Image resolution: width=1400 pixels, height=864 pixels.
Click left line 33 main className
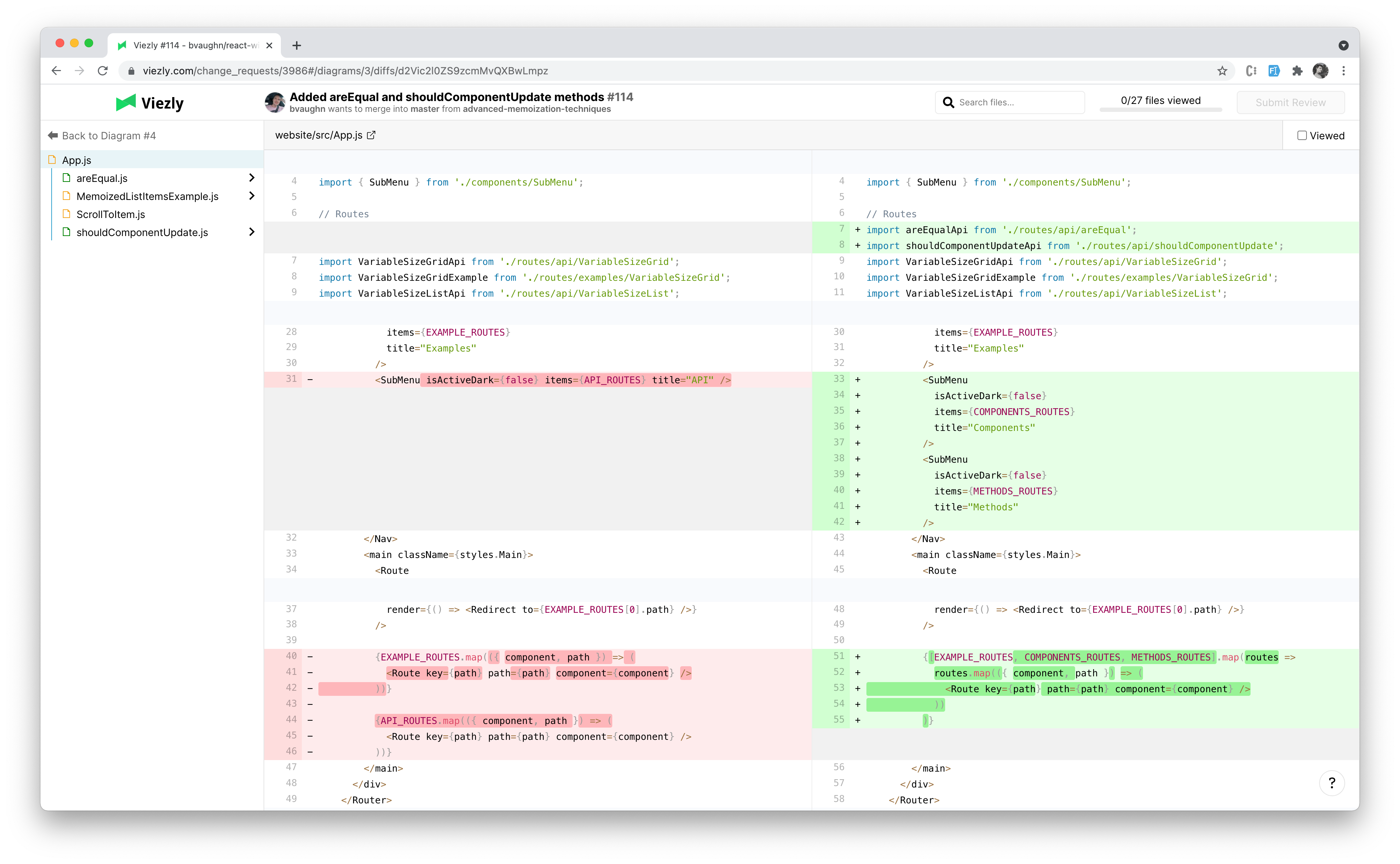click(538, 554)
